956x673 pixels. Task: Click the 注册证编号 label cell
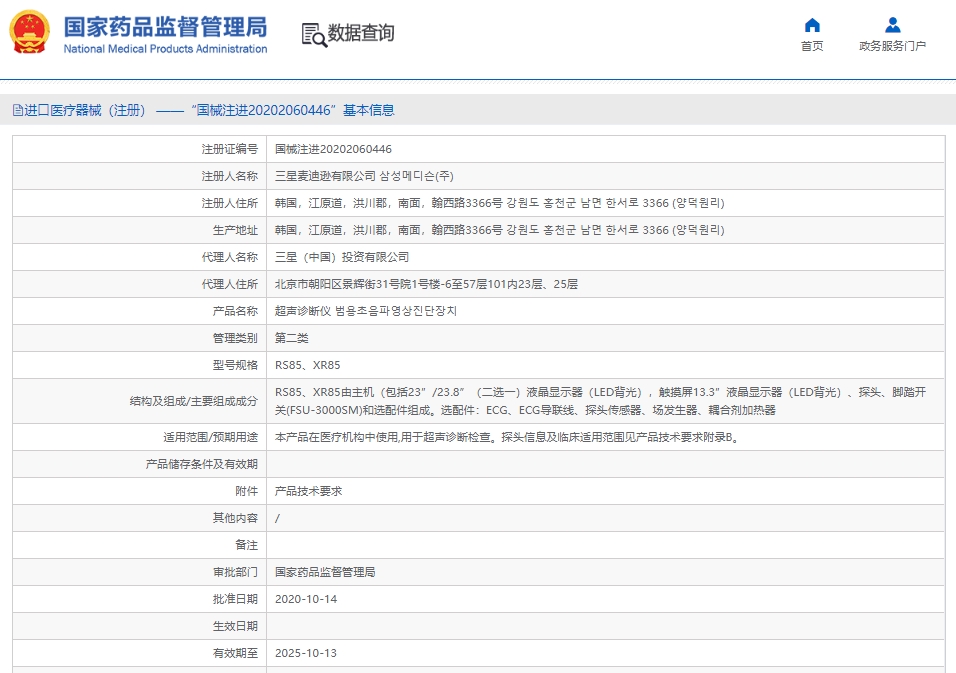230,149
